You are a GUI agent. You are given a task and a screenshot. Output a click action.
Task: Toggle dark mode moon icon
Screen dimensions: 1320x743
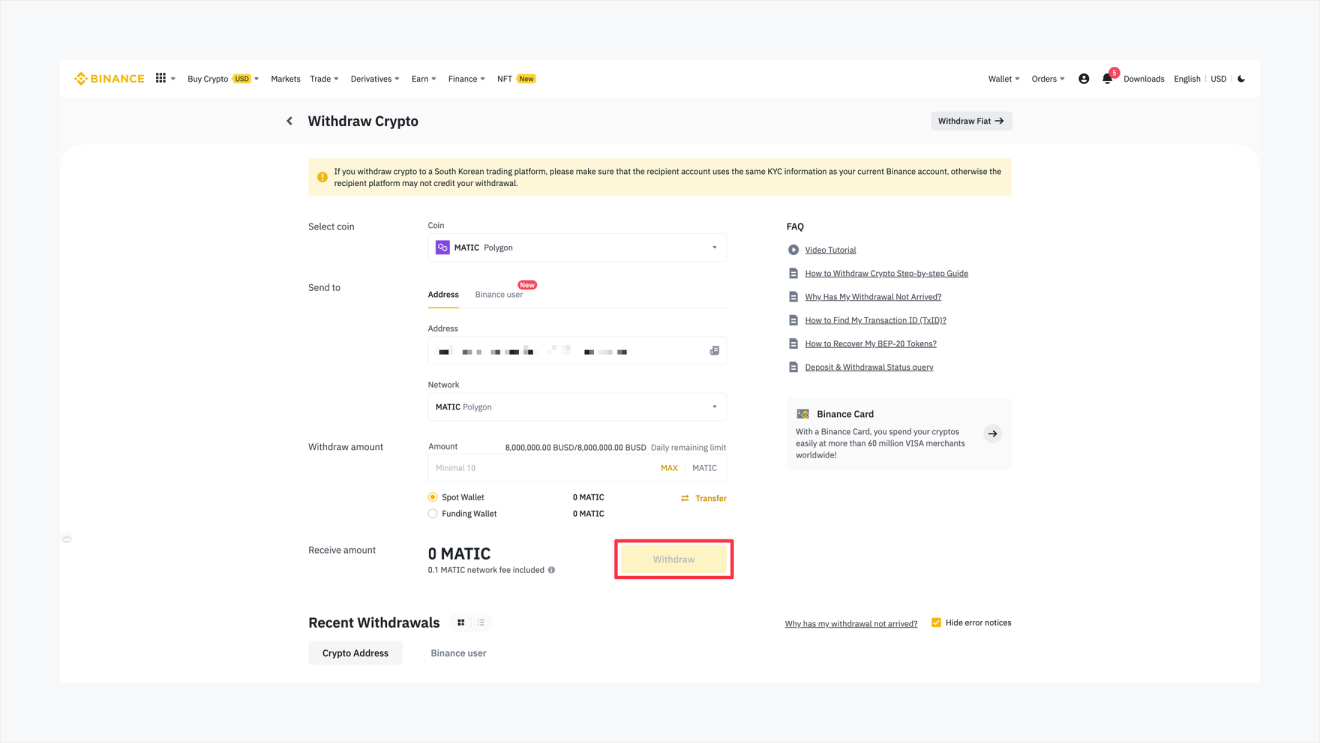point(1241,79)
